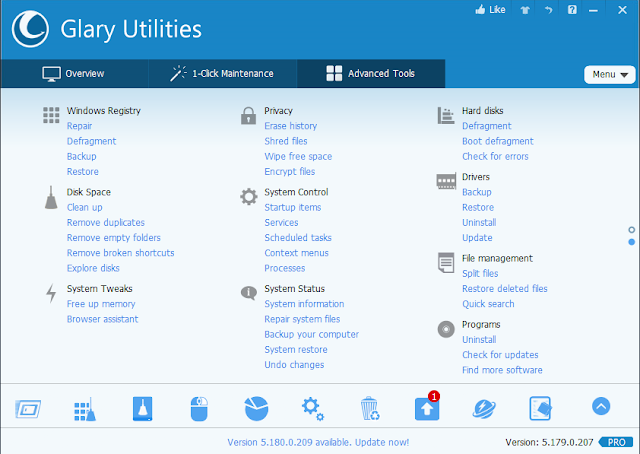
Task: Open the Menu dropdown
Action: pyautogui.click(x=610, y=74)
